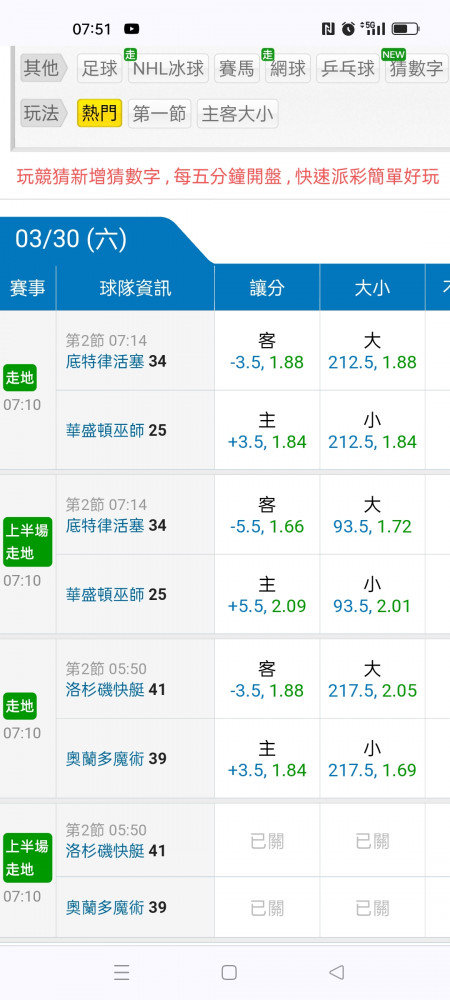Tap the 03/30 (六) date tab
This screenshot has width=450, height=1000.
71,239
